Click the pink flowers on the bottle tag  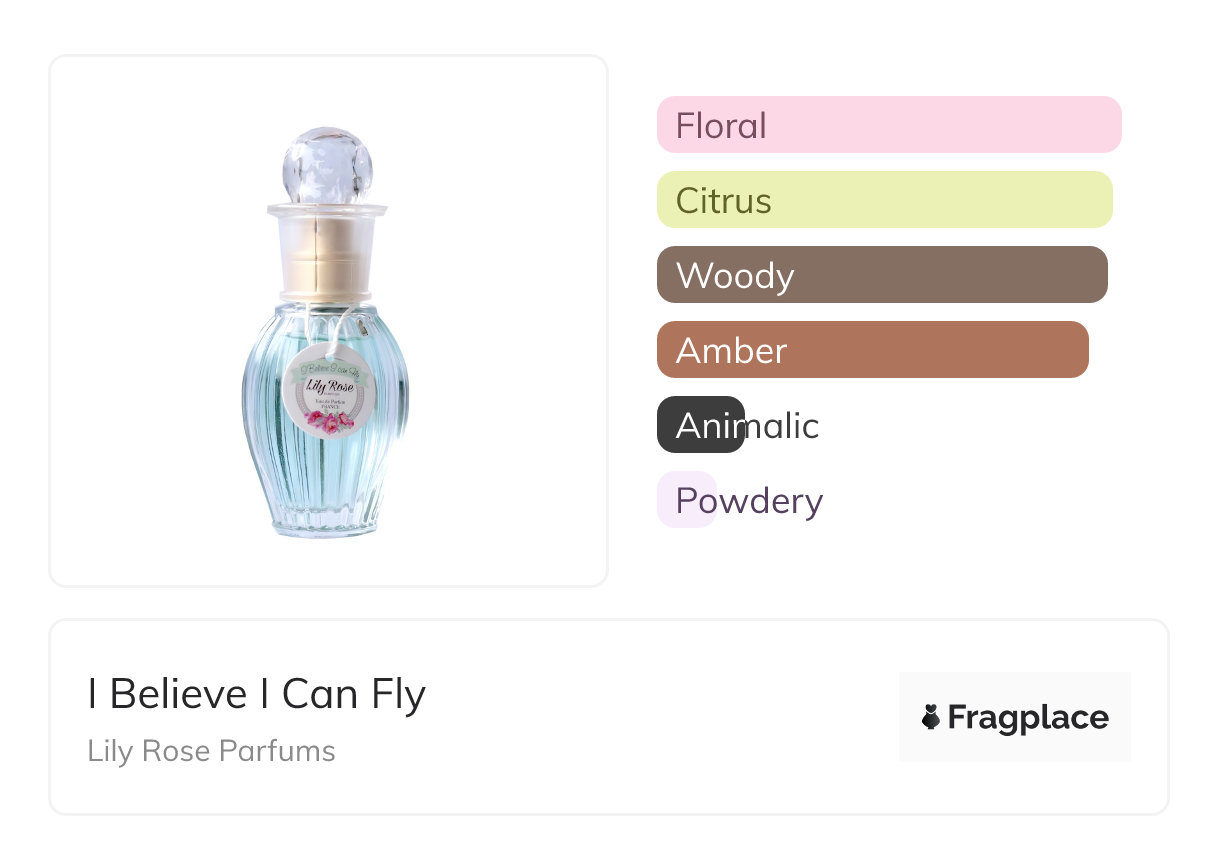(327, 422)
